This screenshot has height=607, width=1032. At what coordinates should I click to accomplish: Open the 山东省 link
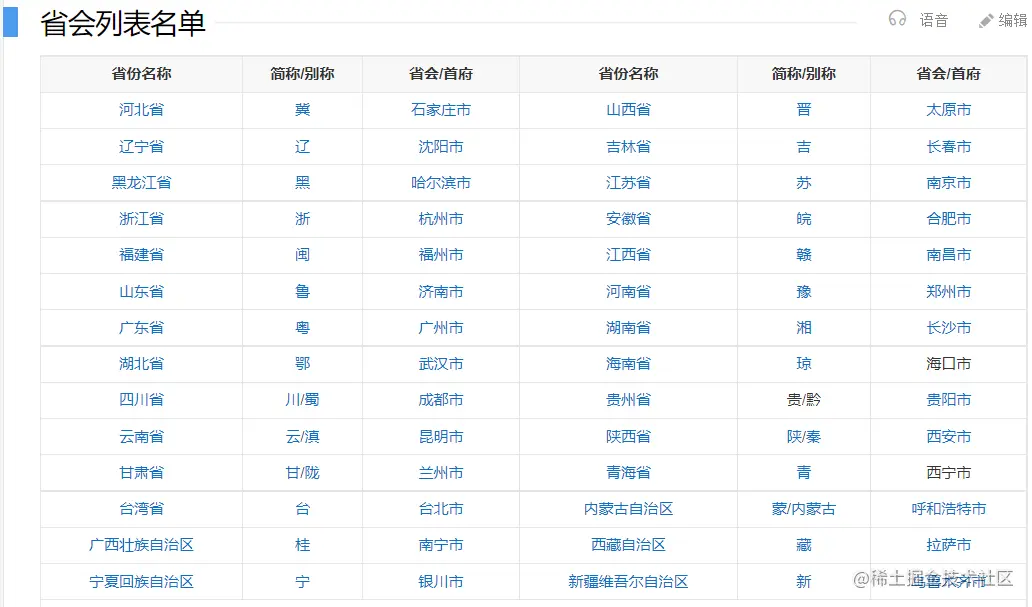(x=142, y=292)
